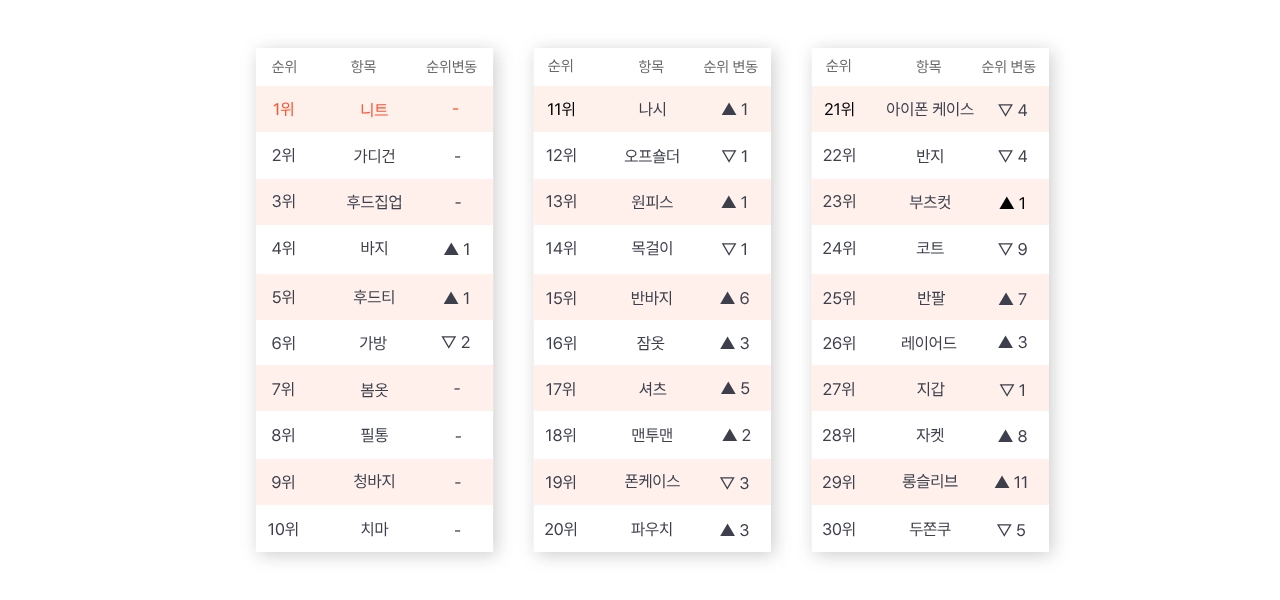Click the up triangle icon for 부츠컷
Image resolution: width=1280 pixels, height=600 pixels.
tap(1006, 203)
